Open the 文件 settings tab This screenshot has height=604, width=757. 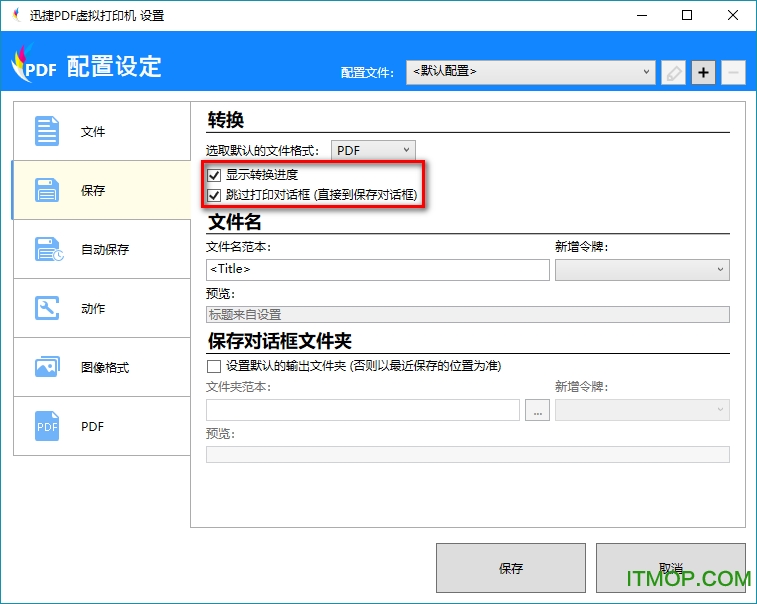(102, 131)
